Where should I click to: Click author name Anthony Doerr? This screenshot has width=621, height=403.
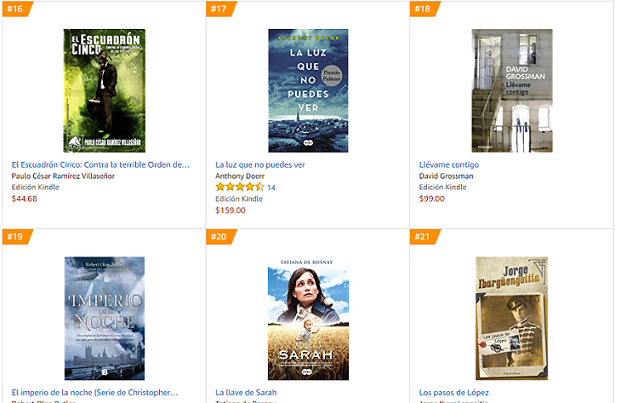tap(240, 176)
